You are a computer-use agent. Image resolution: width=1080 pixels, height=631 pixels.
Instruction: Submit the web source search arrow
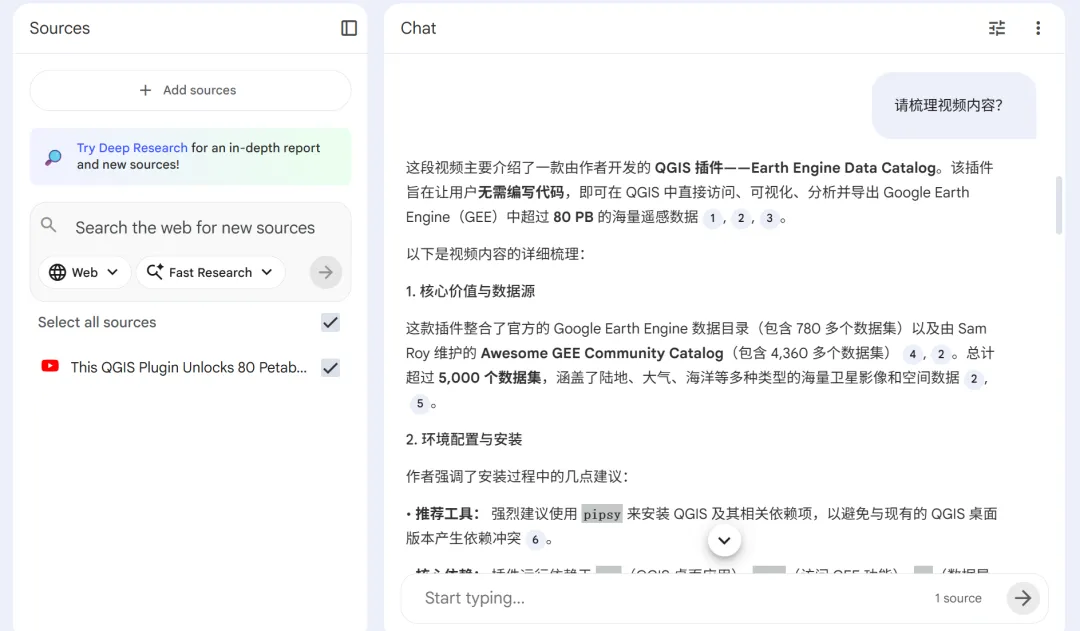[326, 272]
